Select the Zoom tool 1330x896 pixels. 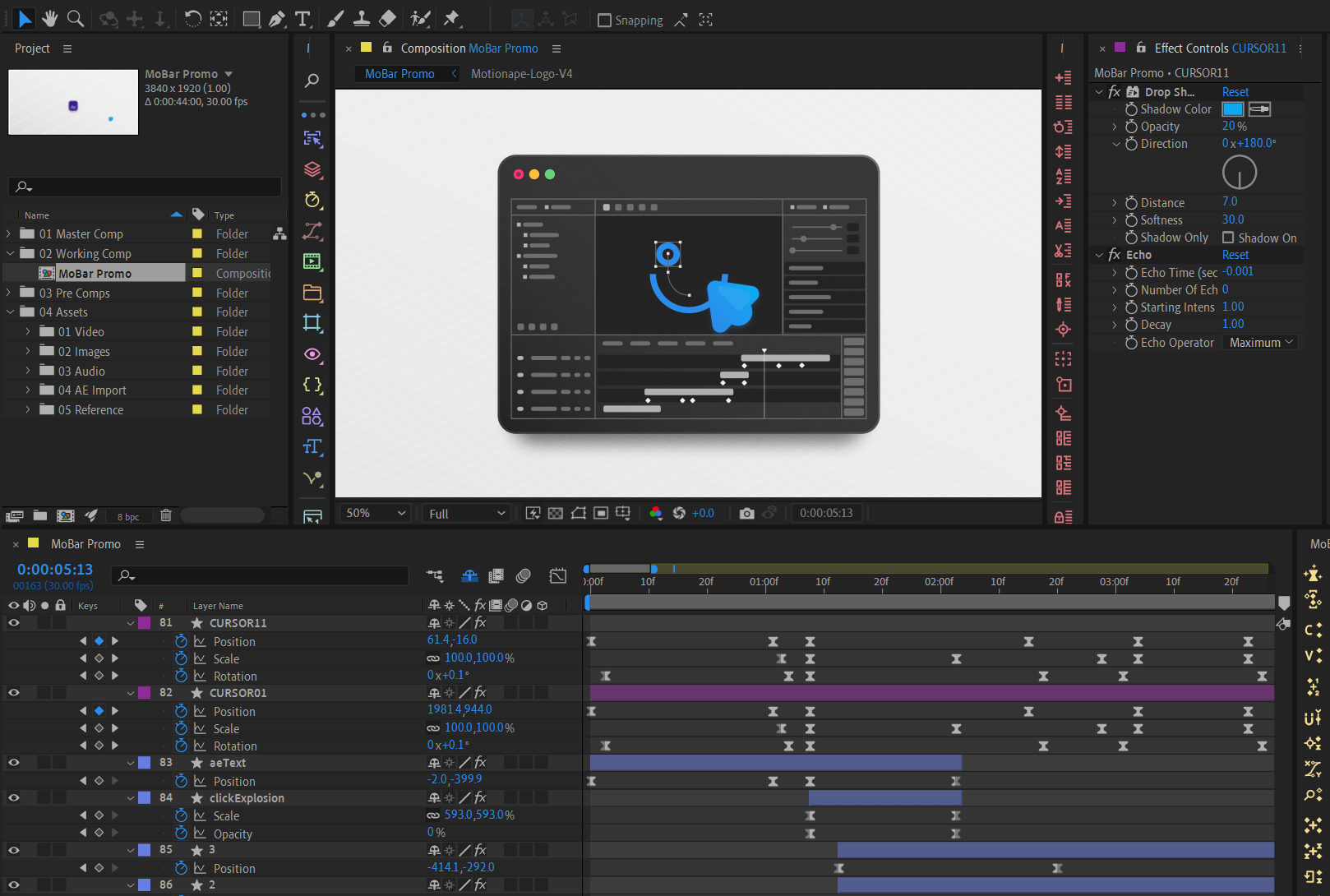point(76,19)
